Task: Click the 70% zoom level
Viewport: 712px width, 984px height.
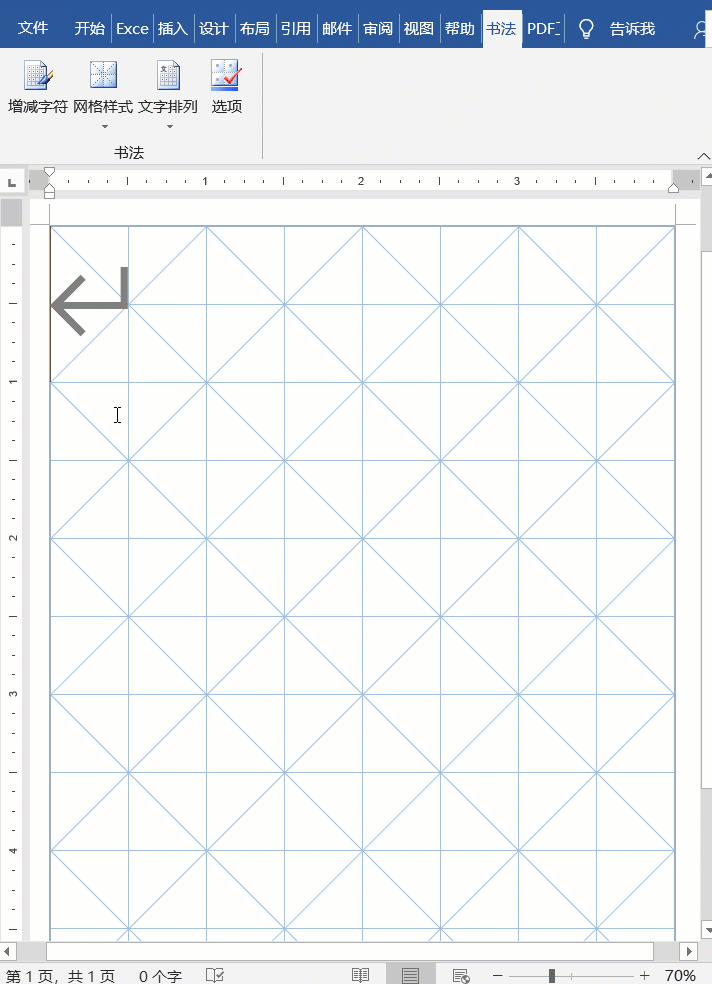Action: 680,975
